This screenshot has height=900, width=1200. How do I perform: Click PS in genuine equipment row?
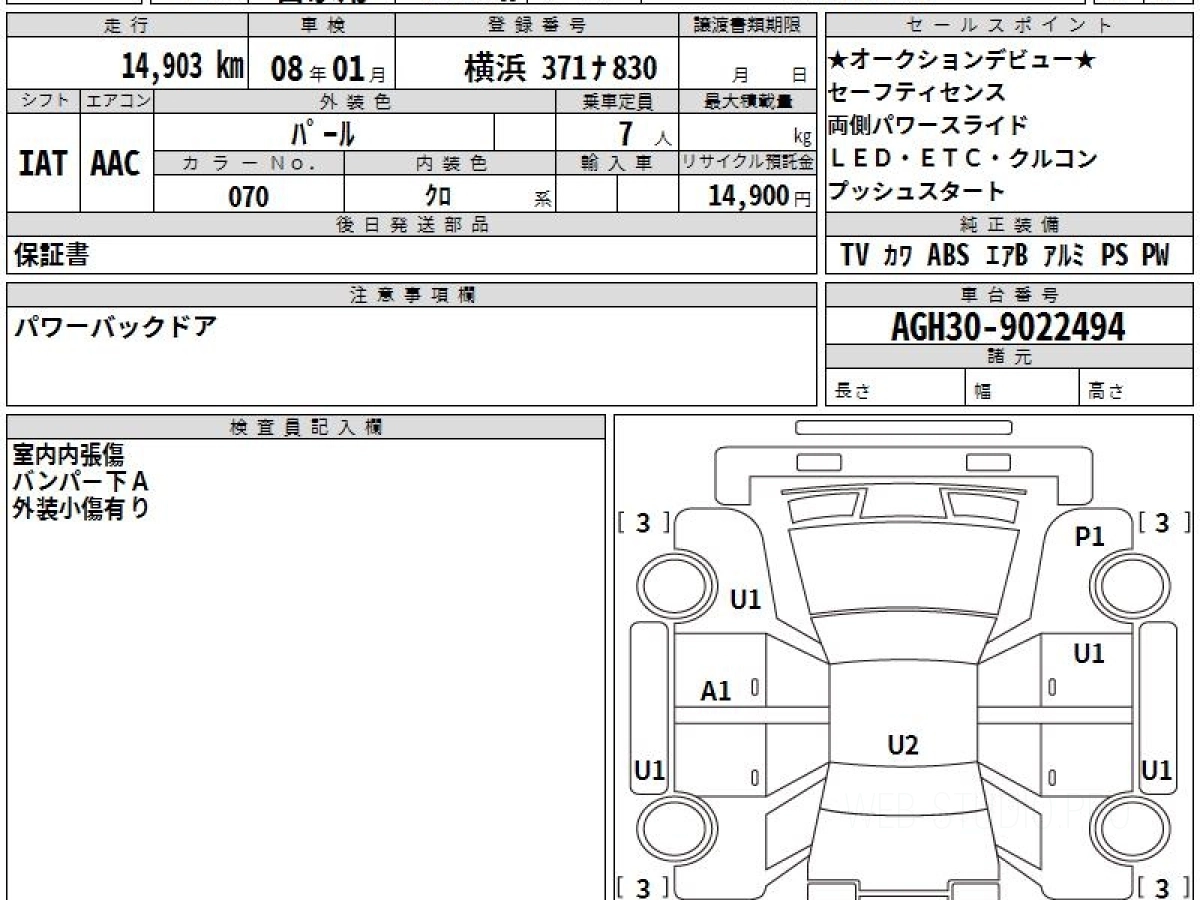point(1115,256)
